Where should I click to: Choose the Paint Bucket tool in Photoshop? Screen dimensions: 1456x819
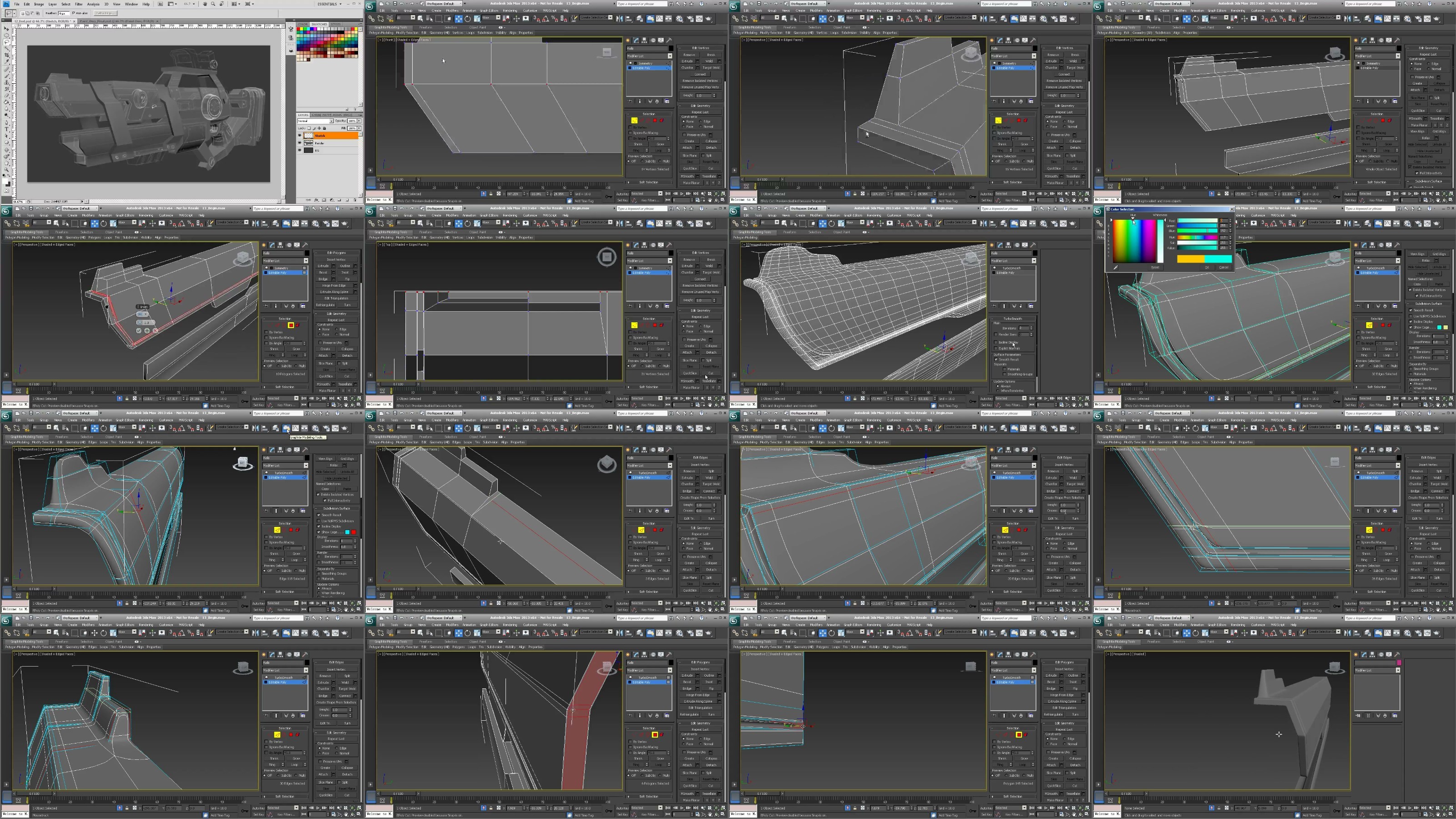point(7,102)
